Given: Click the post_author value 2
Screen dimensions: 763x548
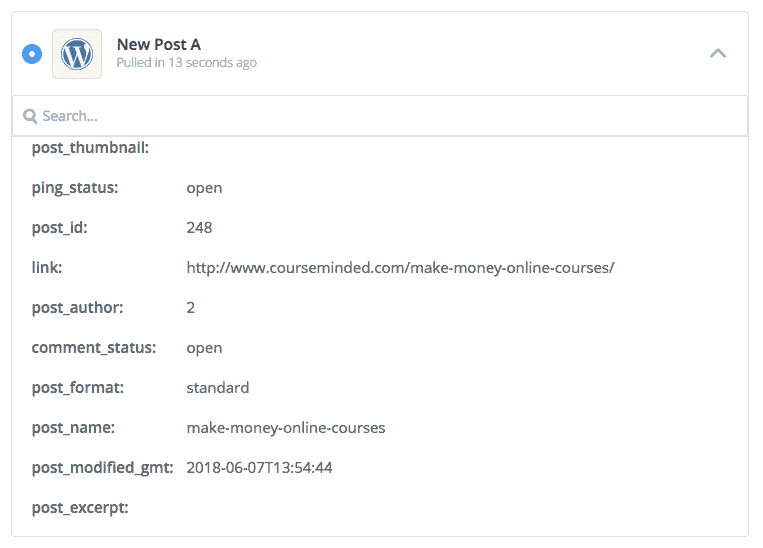Looking at the screenshot, I should 191,308.
